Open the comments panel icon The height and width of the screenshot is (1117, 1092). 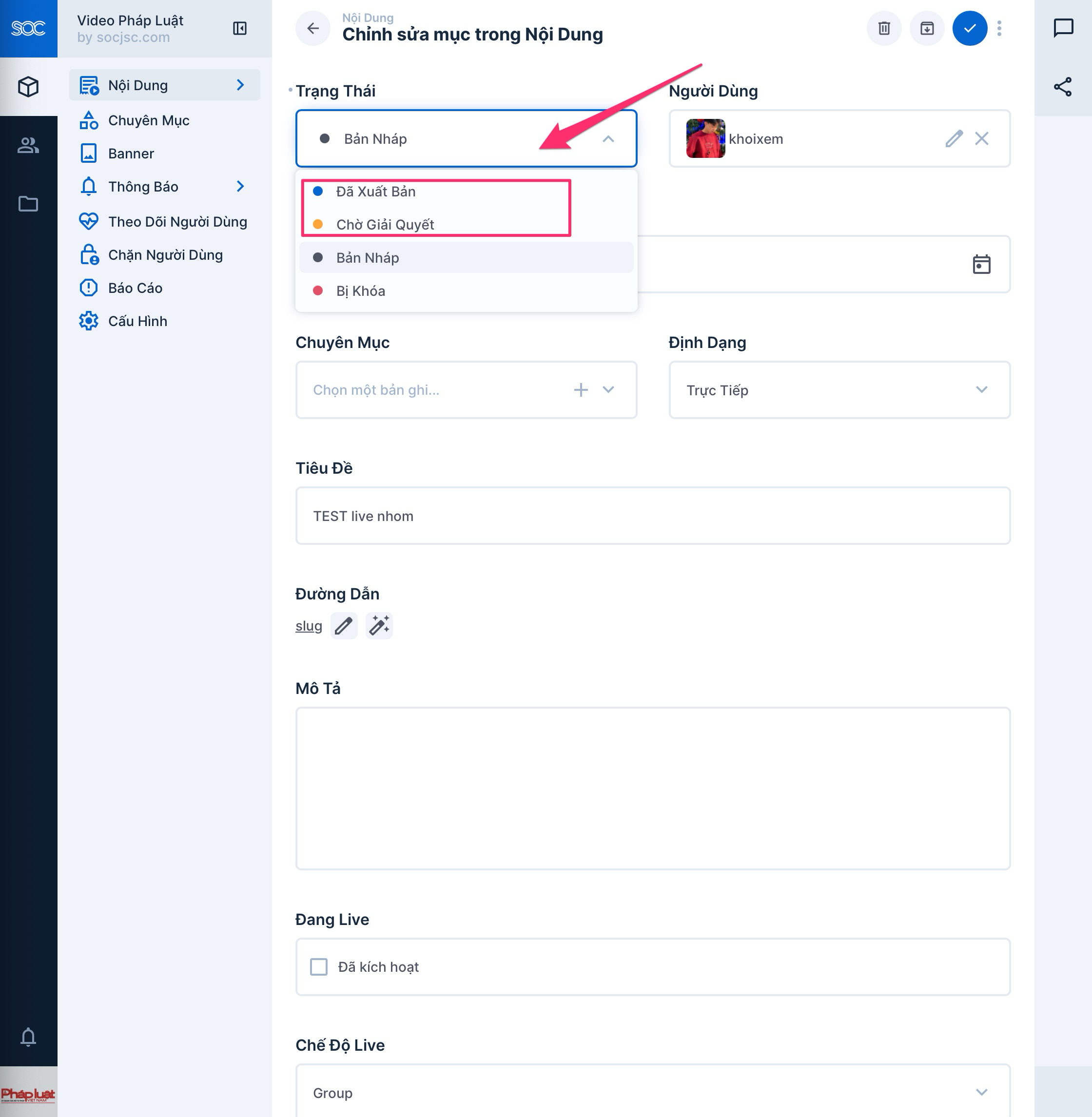[1063, 27]
